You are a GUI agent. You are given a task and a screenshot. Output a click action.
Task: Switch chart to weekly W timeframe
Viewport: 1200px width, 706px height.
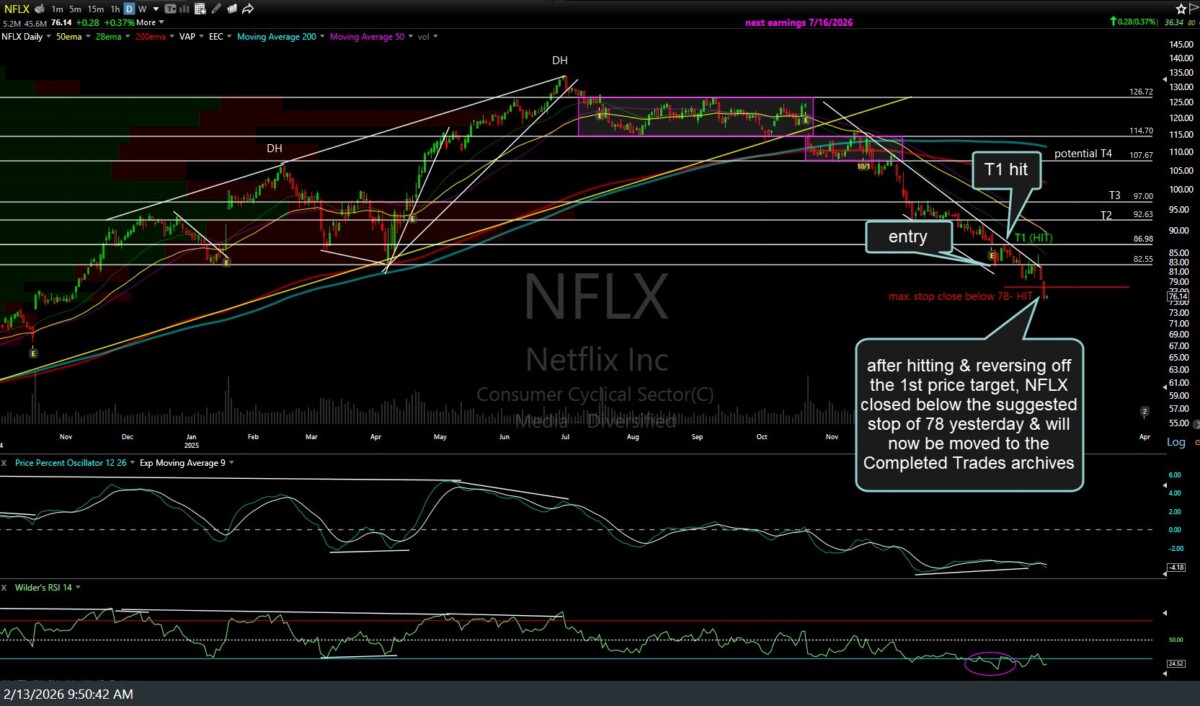(x=144, y=9)
